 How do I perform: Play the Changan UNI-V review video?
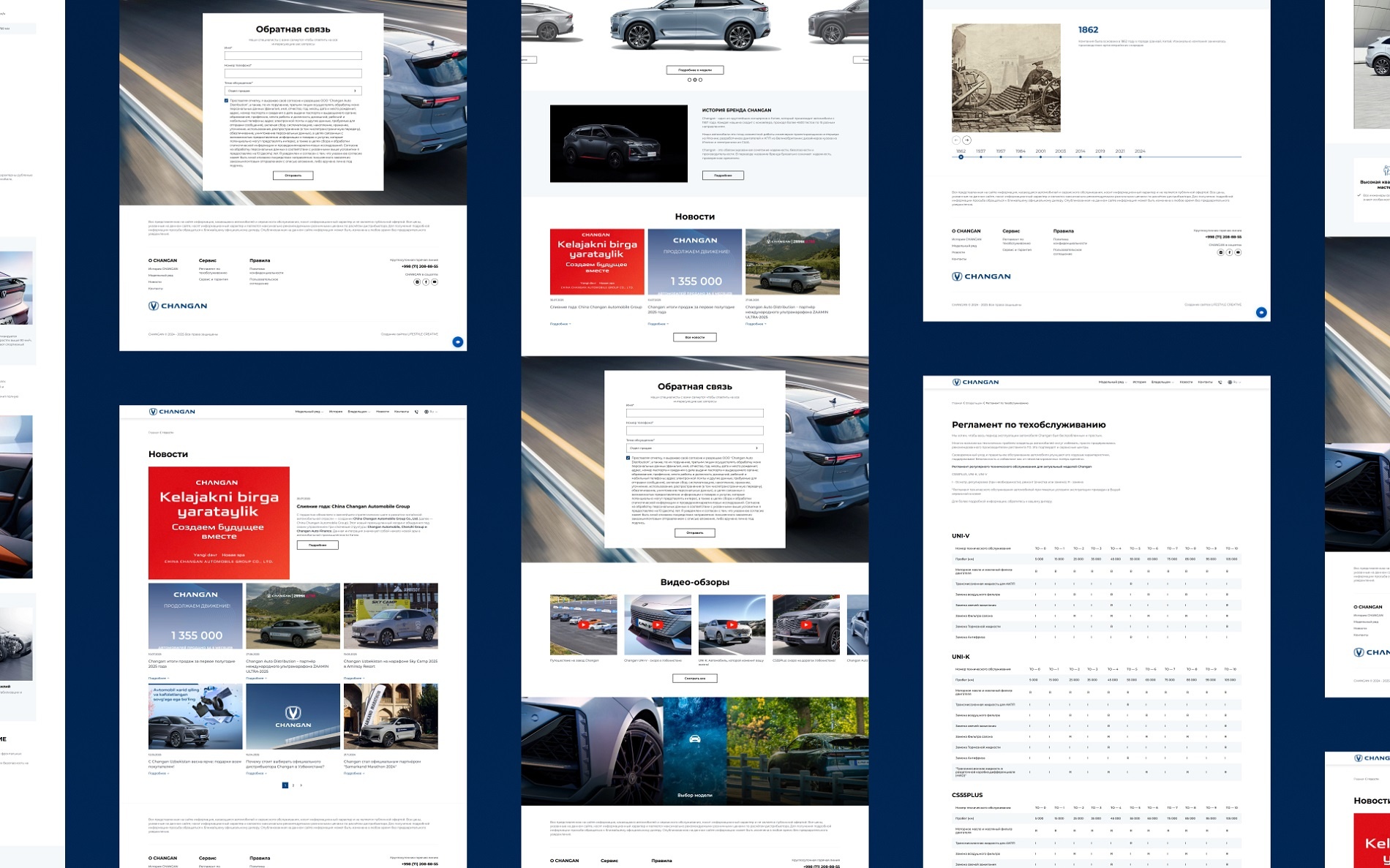pyautogui.click(x=658, y=625)
